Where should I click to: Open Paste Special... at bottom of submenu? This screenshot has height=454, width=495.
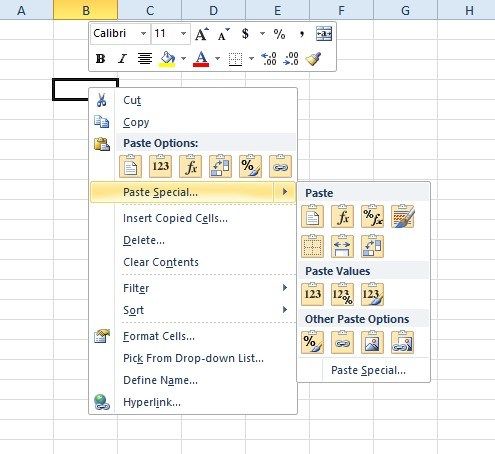(x=368, y=370)
